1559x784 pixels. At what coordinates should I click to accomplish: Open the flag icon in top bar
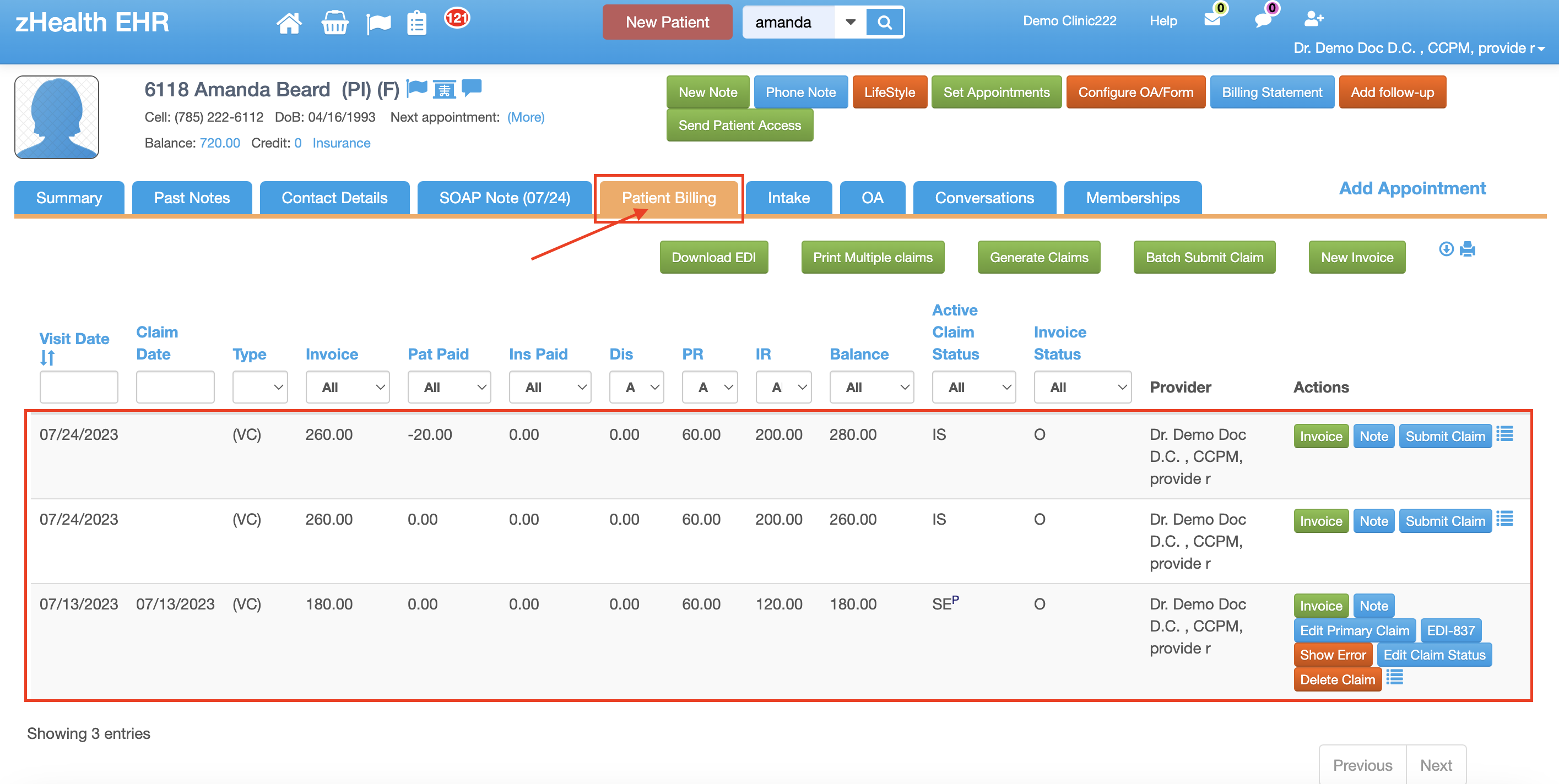tap(378, 24)
